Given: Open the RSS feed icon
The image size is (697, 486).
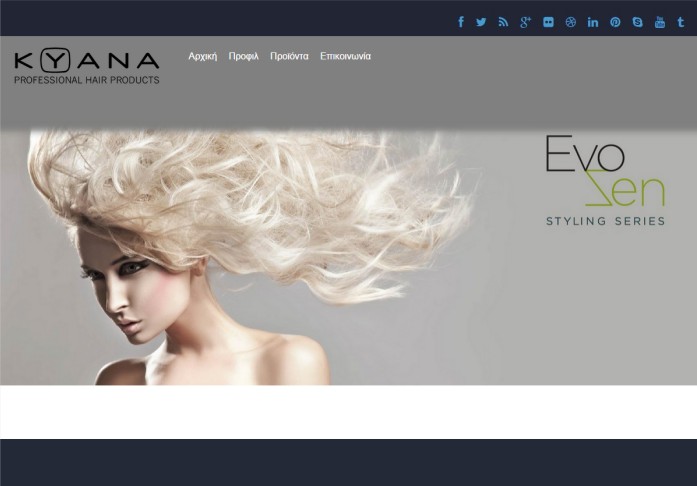Looking at the screenshot, I should 503,22.
